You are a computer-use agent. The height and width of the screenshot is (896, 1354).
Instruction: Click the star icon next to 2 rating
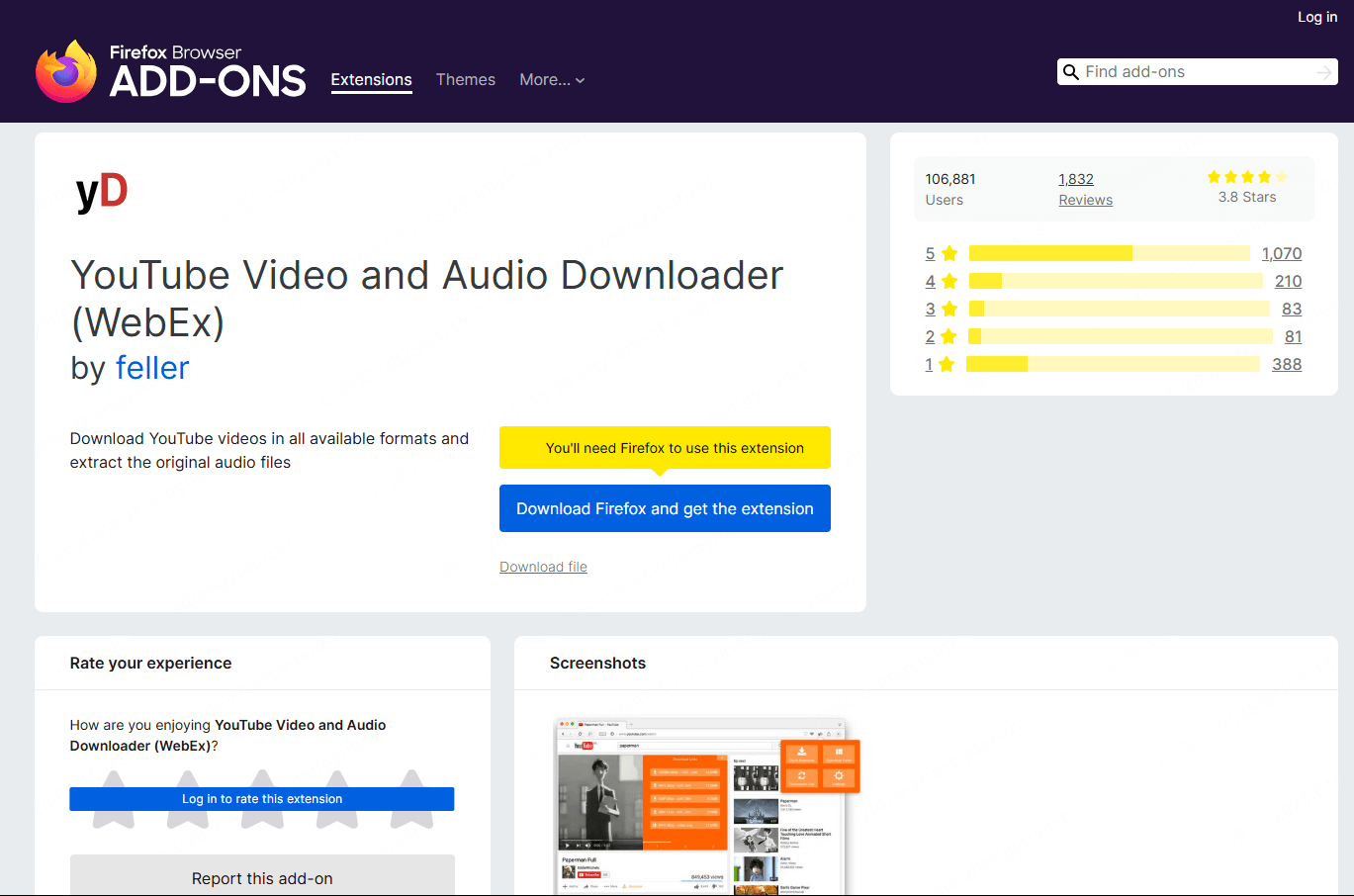948,336
